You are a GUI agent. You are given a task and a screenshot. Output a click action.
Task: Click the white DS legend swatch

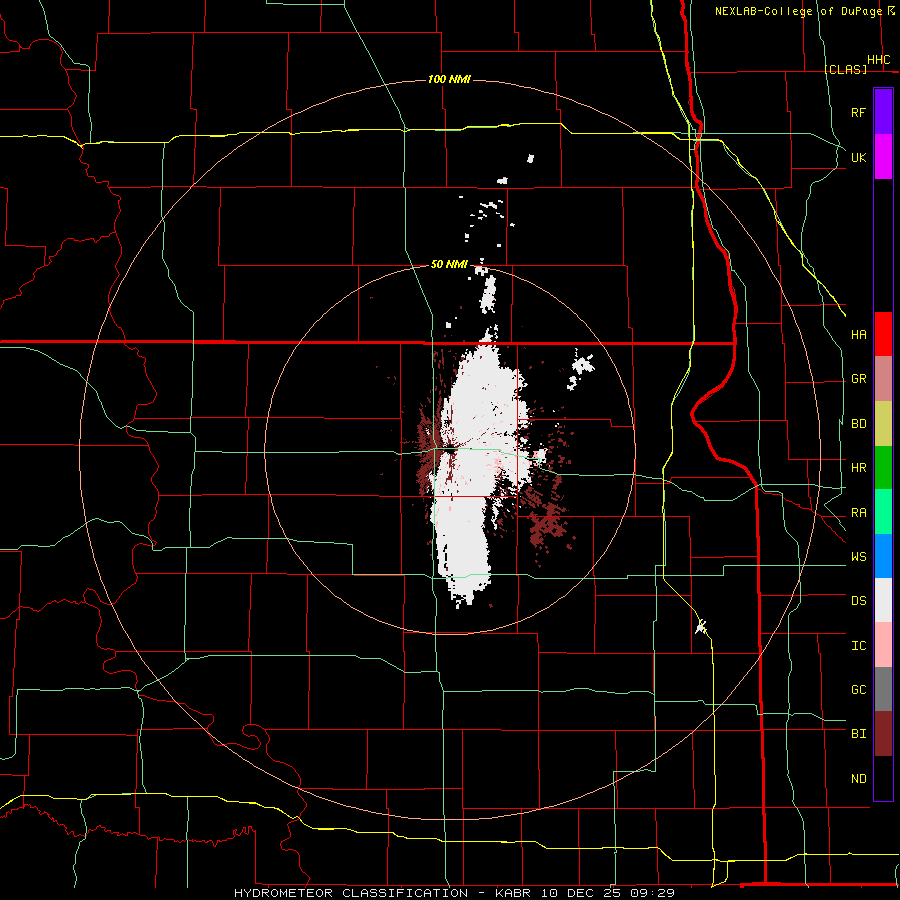[883, 600]
